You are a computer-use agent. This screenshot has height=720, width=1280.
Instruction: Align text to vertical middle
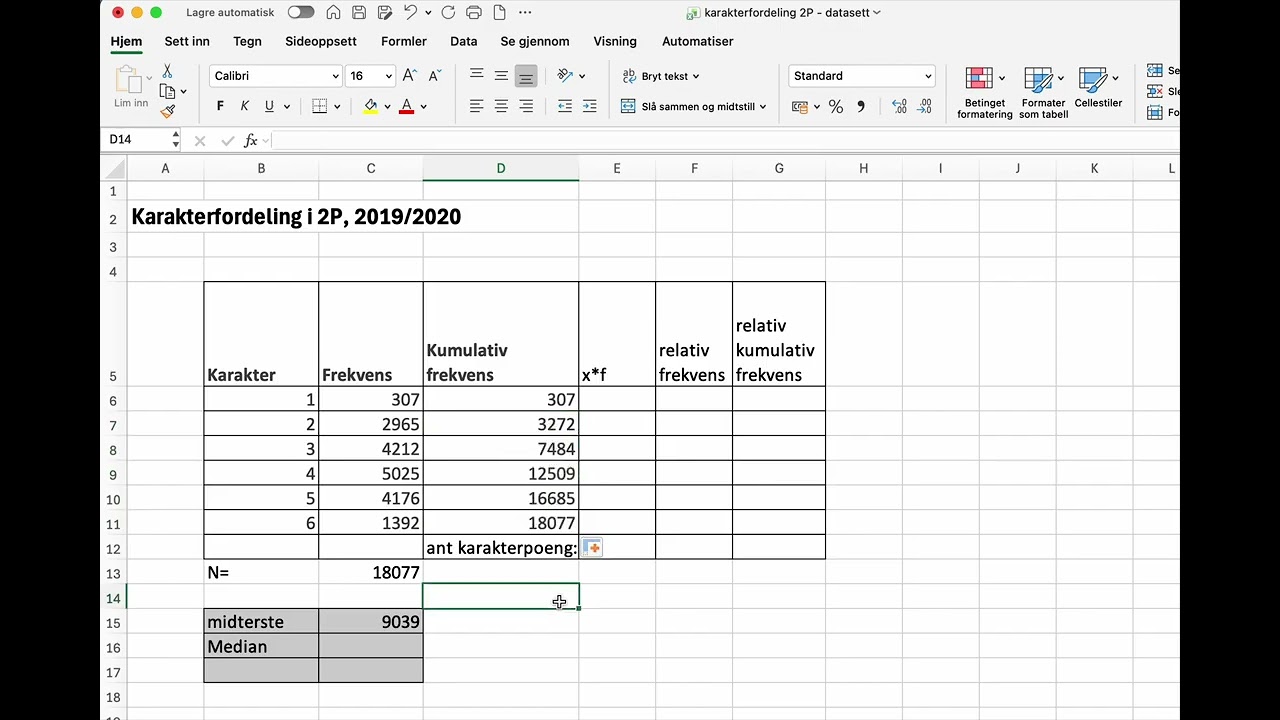pyautogui.click(x=501, y=75)
